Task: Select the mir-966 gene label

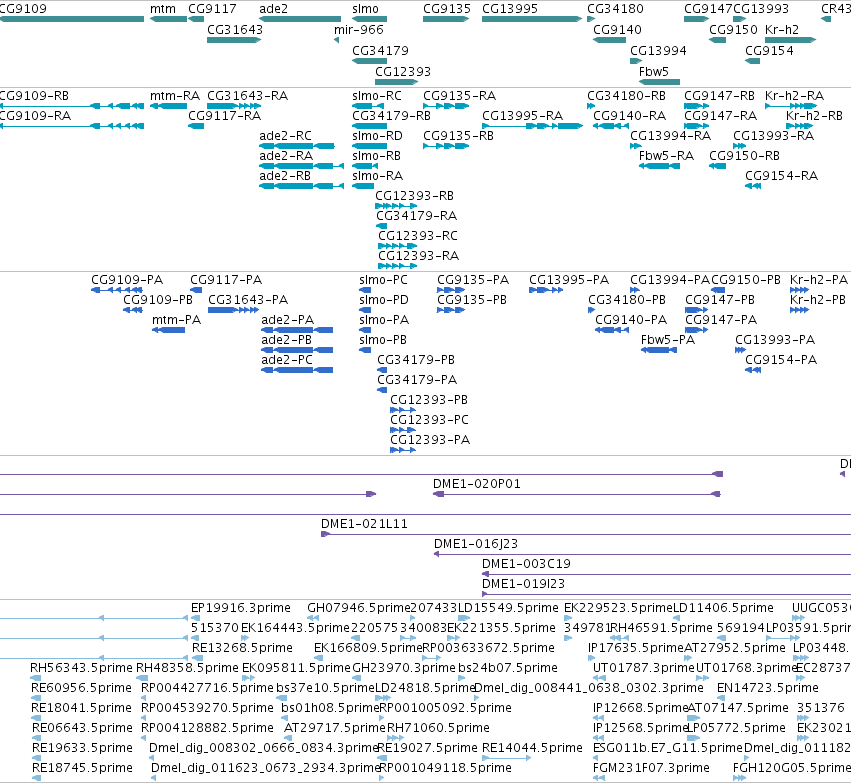Action: (x=358, y=29)
